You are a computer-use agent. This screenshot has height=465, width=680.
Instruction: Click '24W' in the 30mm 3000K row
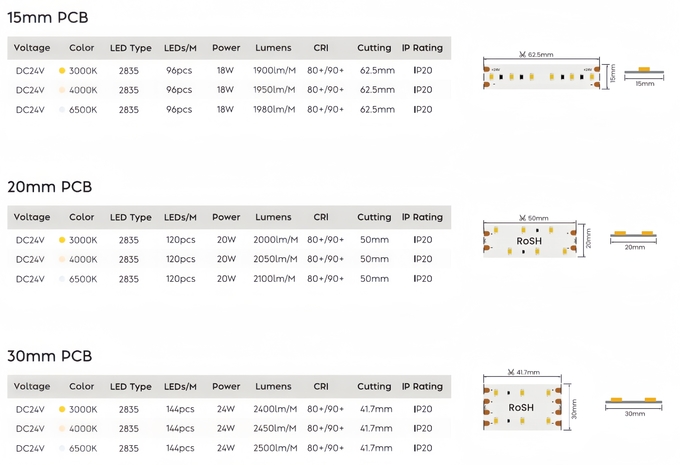coord(226,409)
